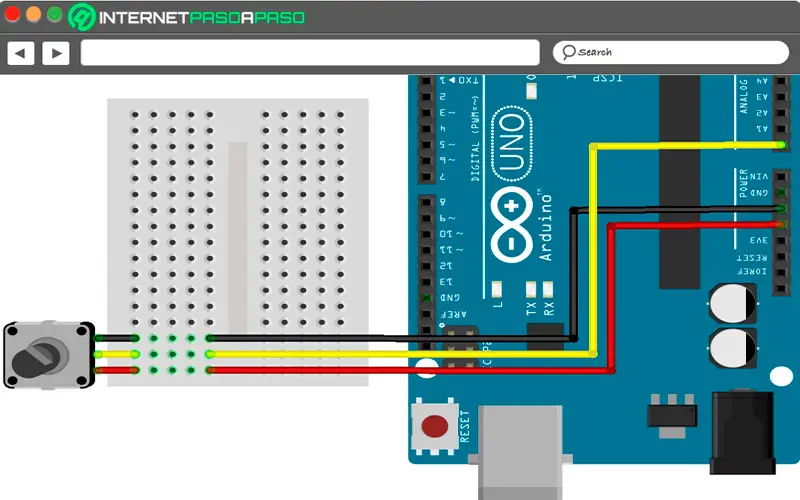
Task: Click the red close window button
Action: [x=12, y=14]
